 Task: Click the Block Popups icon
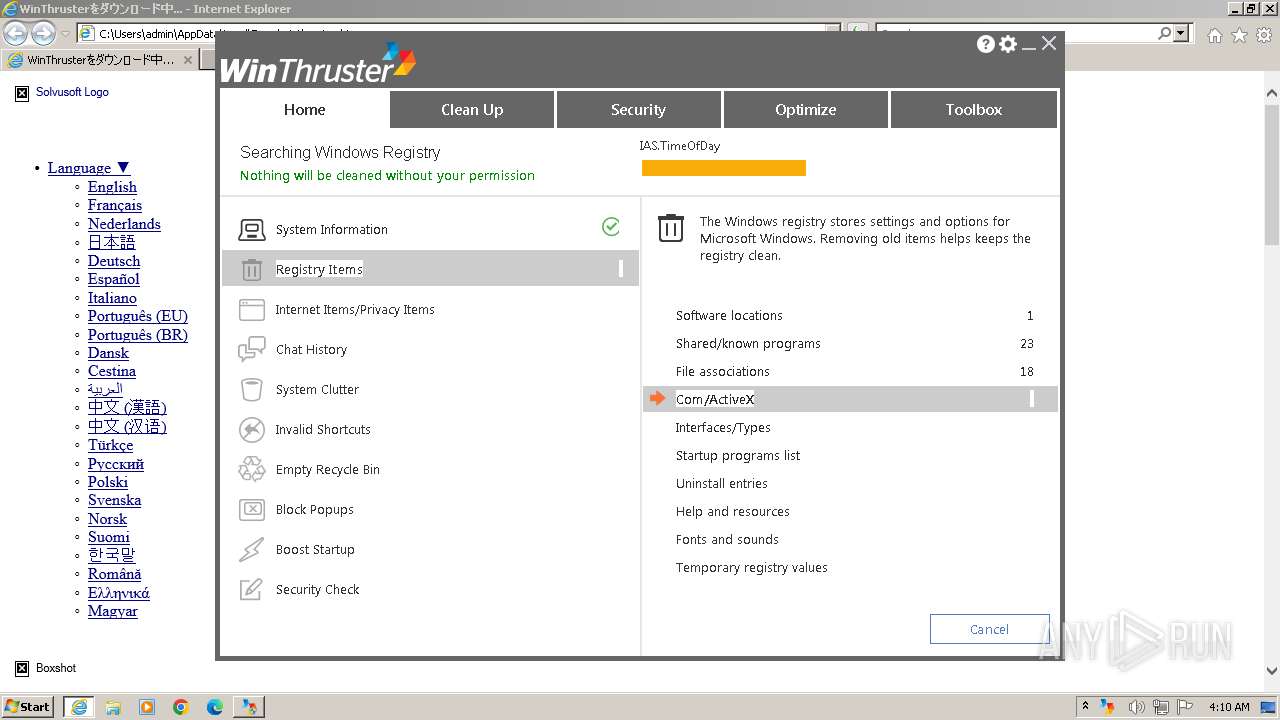tap(252, 510)
